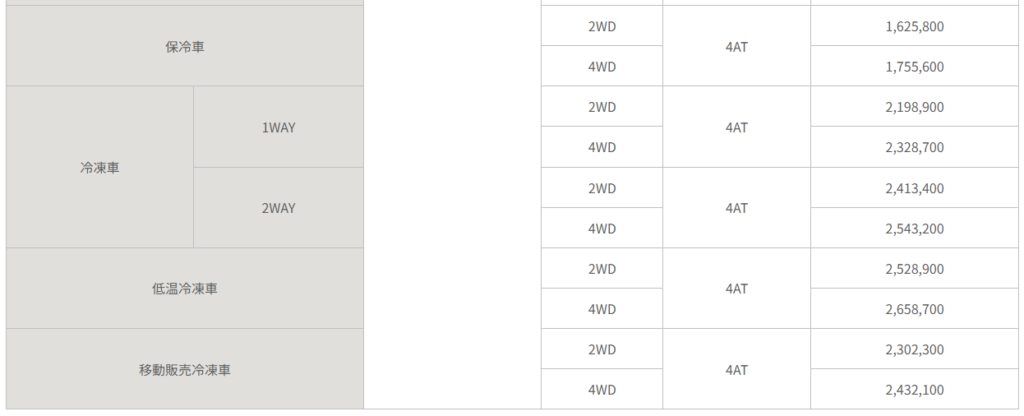The image size is (1024, 416).
Task: Click the 4AT cell for 低温冷凍車
Action: click(736, 289)
